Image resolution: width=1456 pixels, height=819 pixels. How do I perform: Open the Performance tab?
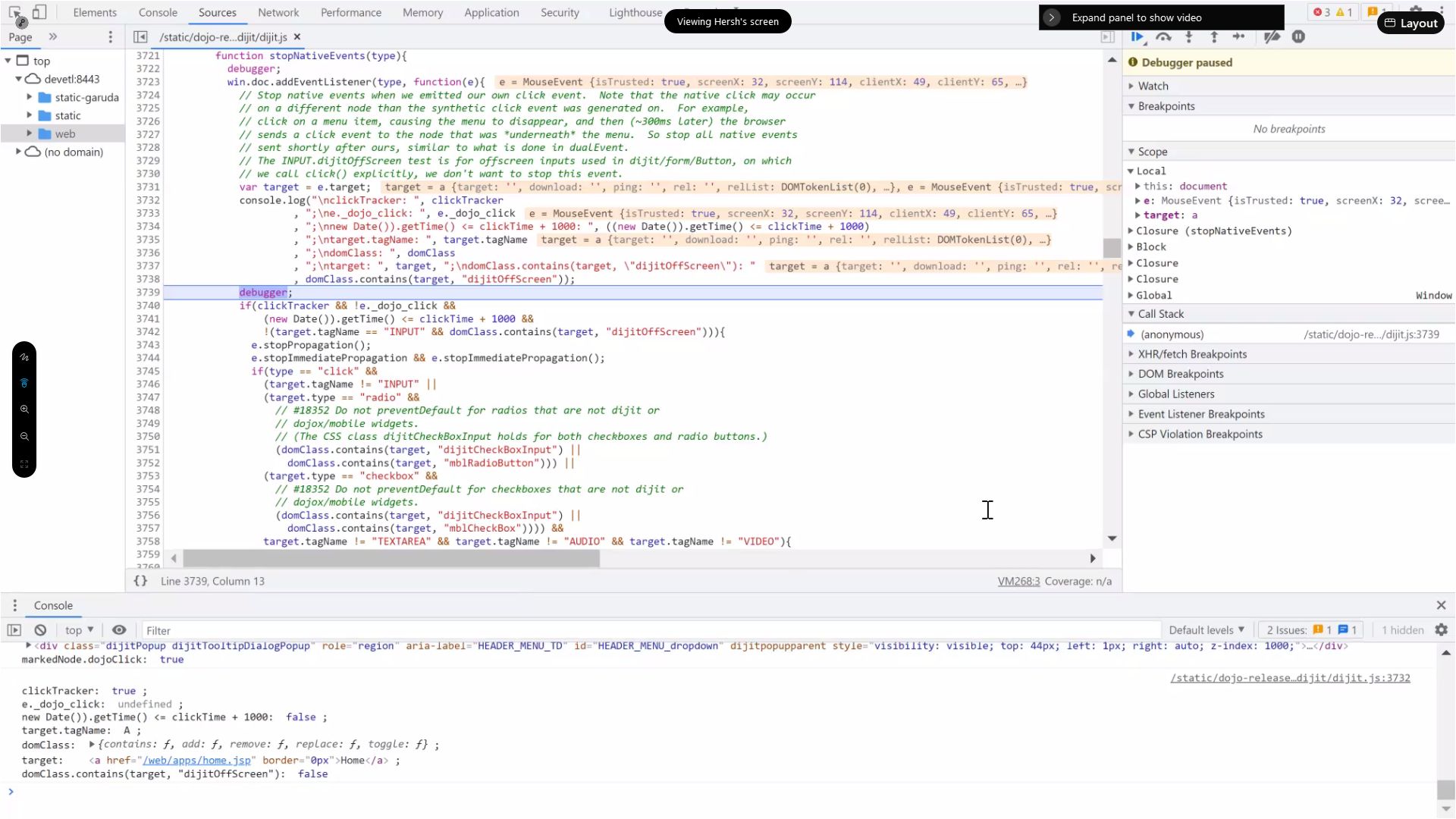[x=350, y=13]
